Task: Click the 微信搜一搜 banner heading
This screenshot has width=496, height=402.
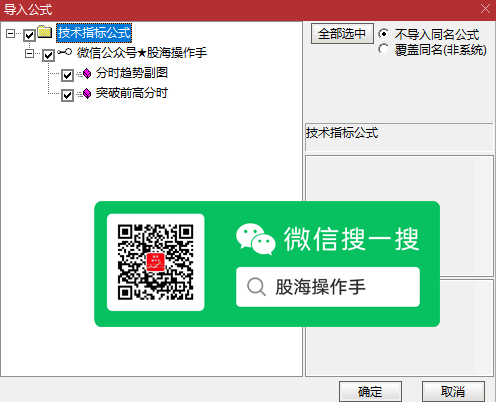Action: [x=351, y=239]
